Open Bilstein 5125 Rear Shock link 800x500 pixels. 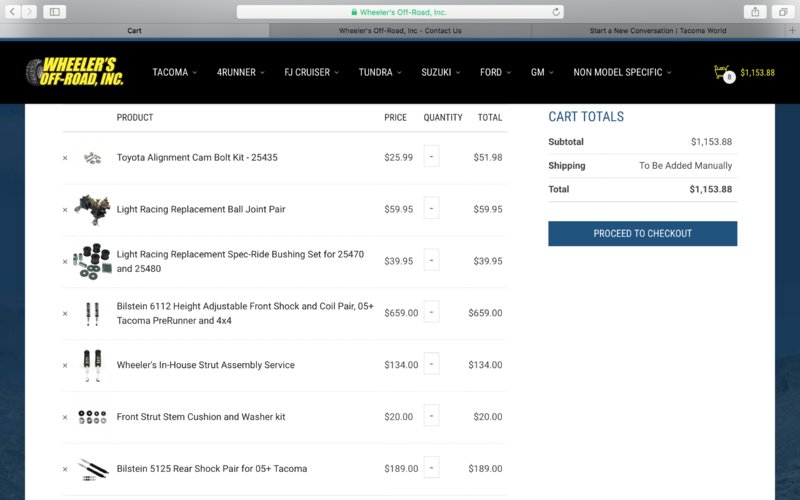tap(212, 469)
